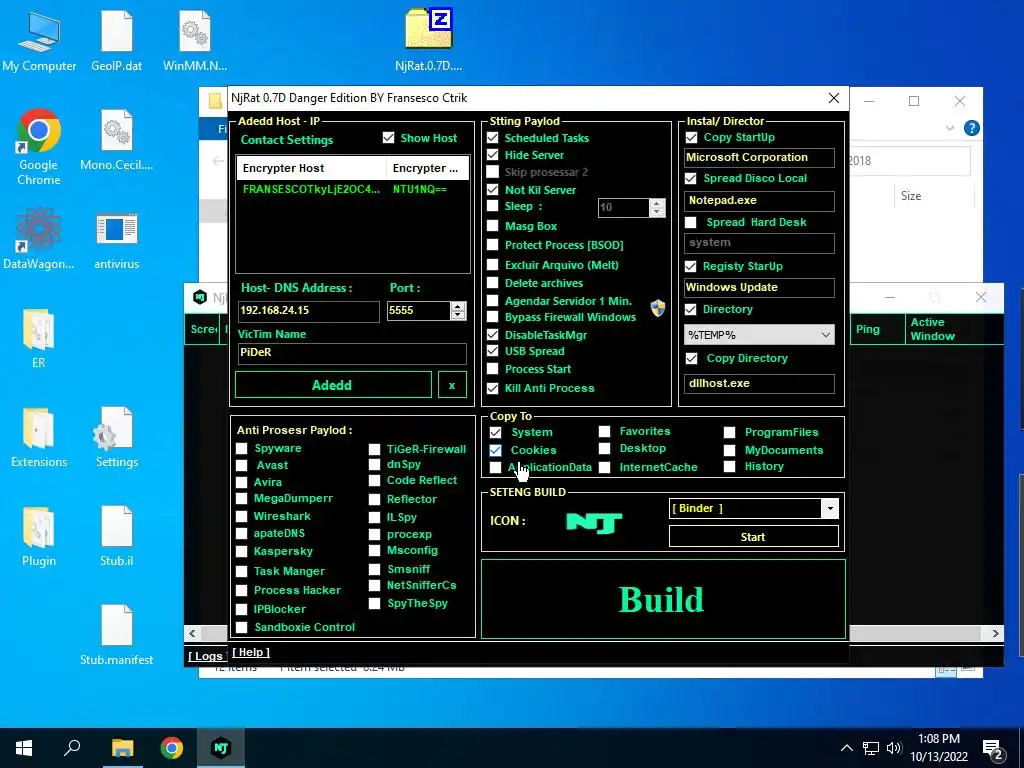Open the [ Help ] link
The image size is (1024, 768).
(x=251, y=652)
